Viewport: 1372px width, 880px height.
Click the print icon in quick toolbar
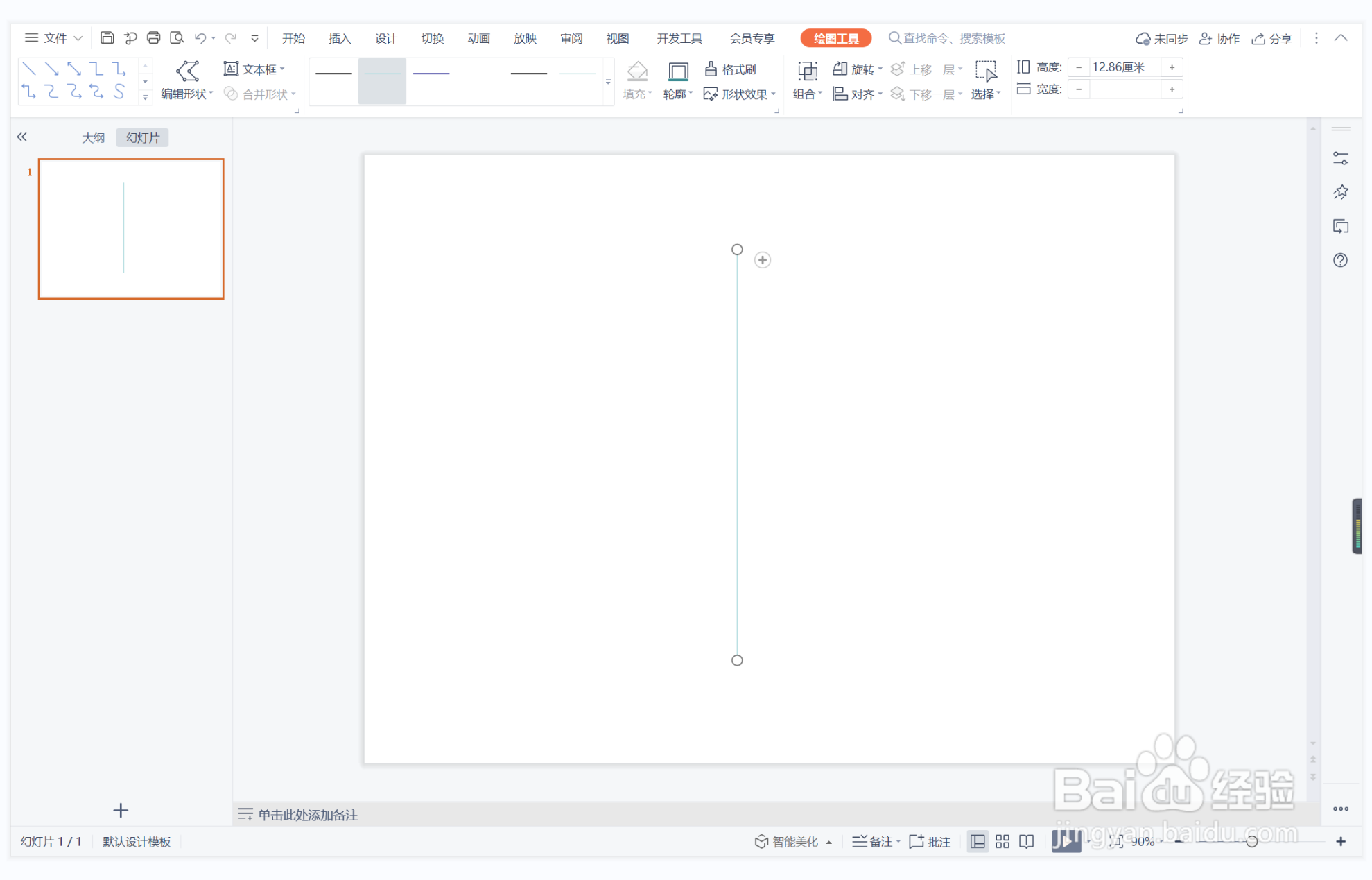click(153, 38)
